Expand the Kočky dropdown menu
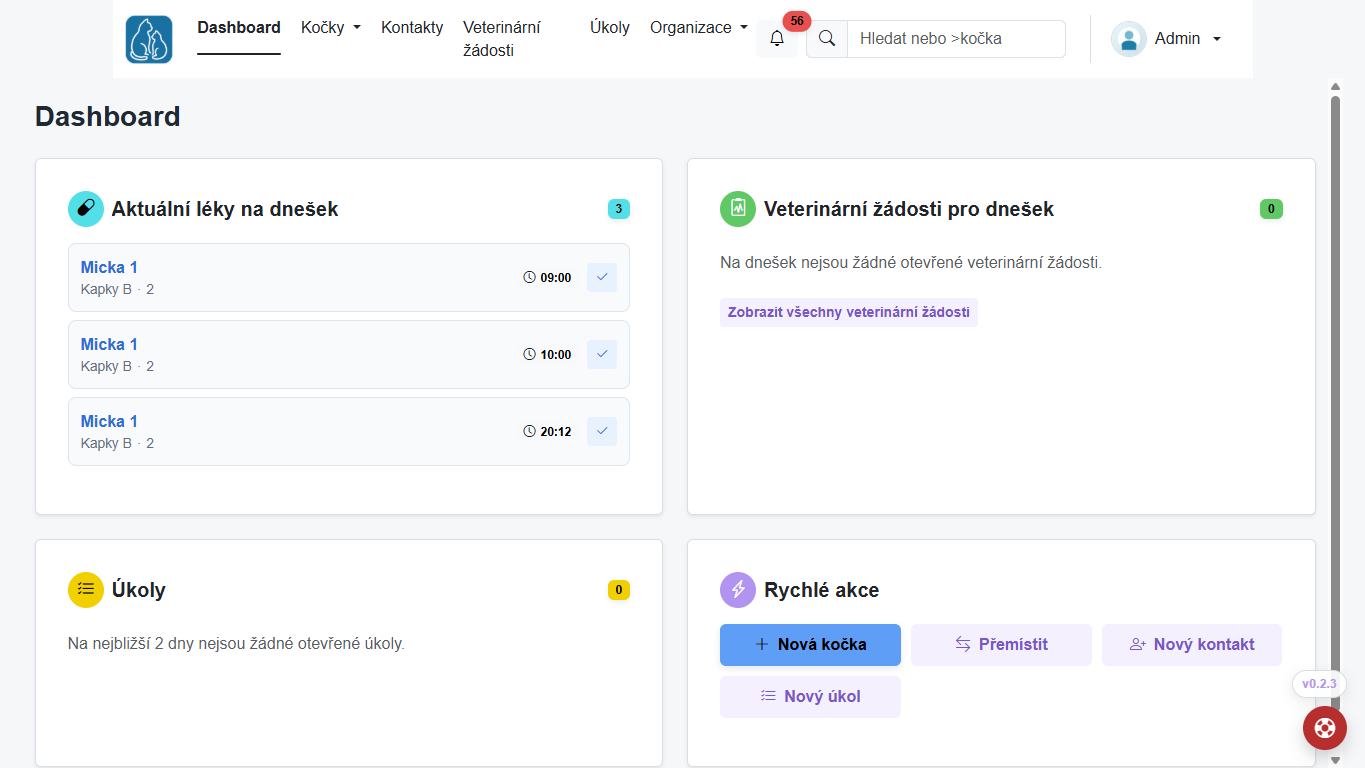 331,28
